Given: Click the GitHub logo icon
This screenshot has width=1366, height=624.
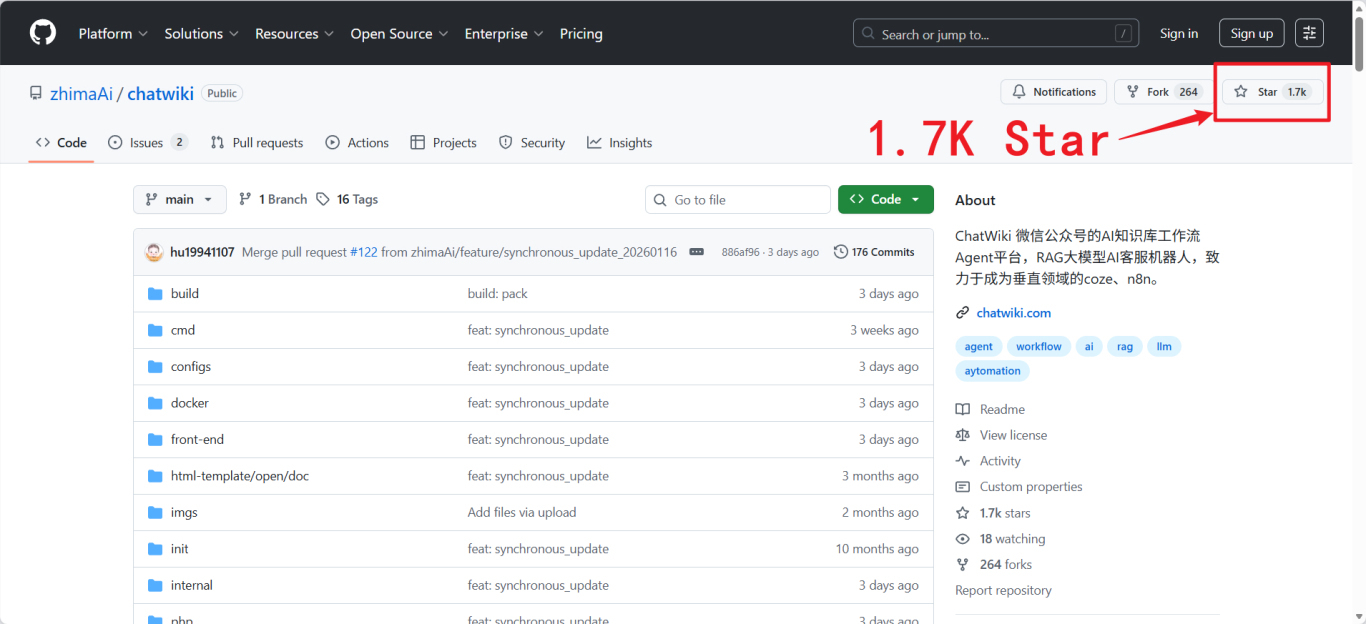Looking at the screenshot, I should tap(43, 33).
